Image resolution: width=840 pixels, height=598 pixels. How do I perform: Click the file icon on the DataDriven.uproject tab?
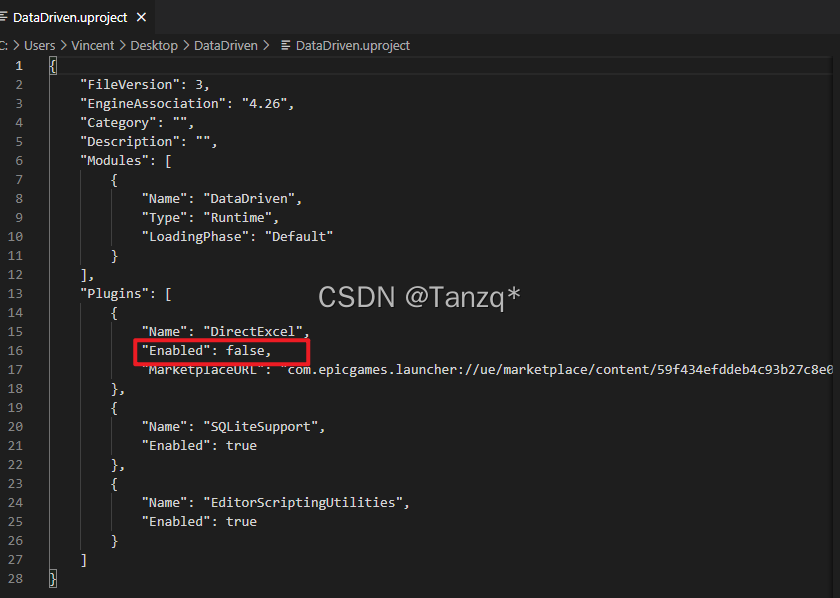coord(3,17)
